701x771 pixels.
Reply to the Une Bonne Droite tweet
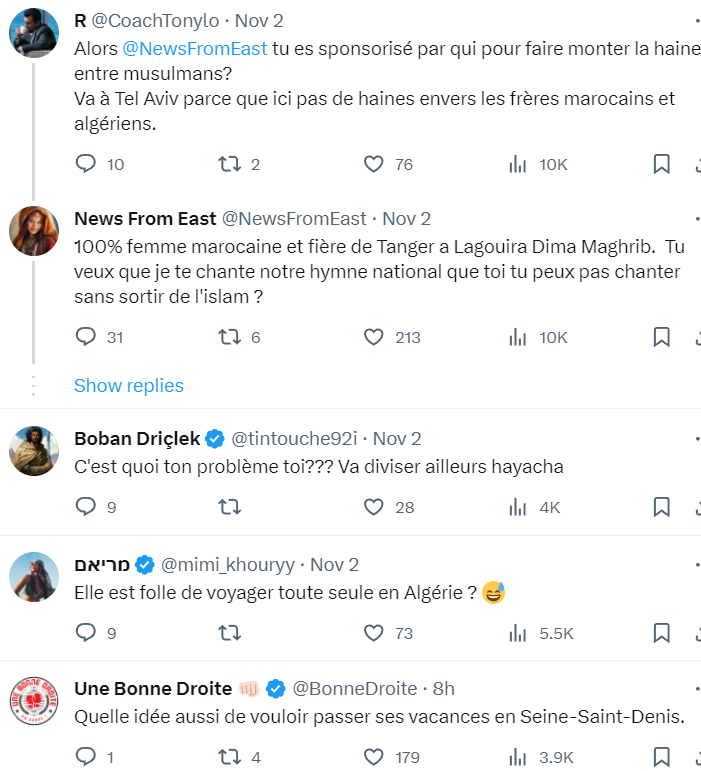pos(86,757)
